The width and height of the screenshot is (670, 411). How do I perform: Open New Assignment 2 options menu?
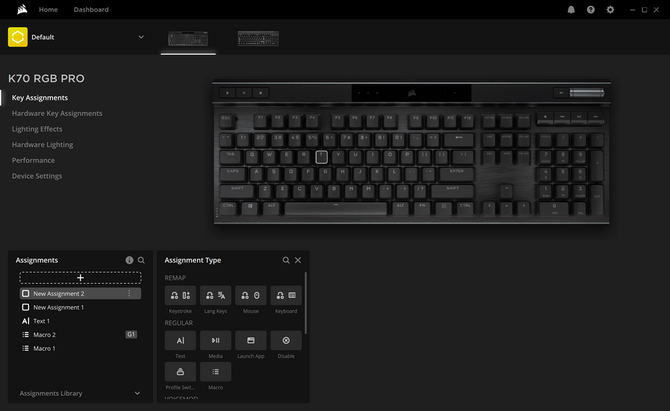(x=129, y=294)
